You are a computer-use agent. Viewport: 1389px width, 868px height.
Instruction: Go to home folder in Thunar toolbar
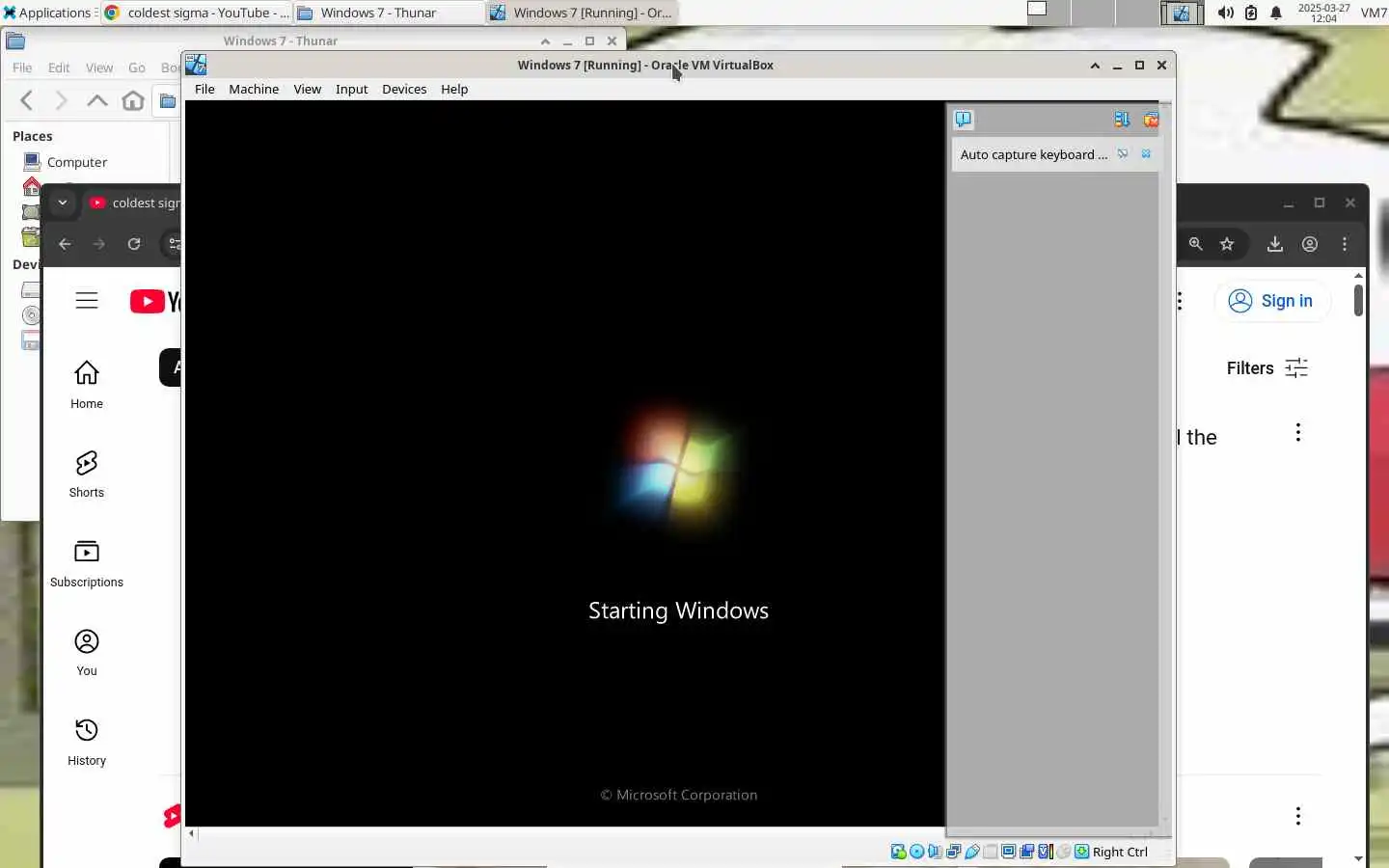133,100
